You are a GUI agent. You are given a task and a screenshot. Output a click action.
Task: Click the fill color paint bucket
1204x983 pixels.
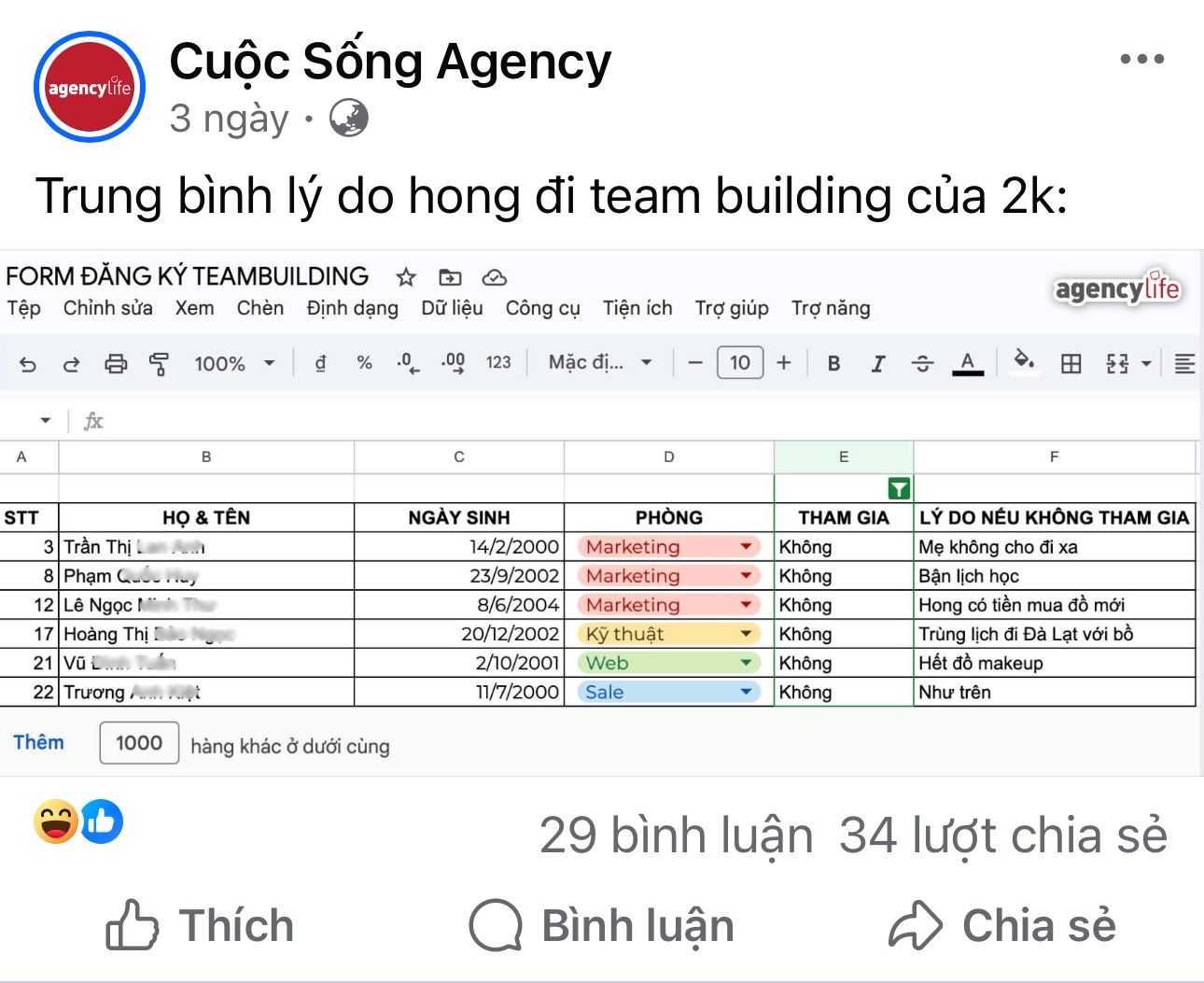point(1024,361)
